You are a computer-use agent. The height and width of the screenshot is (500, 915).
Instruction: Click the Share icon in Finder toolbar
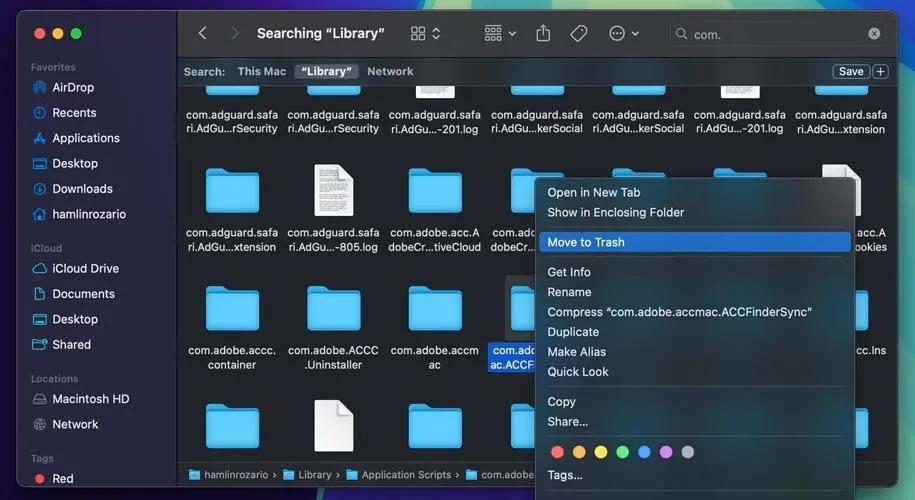543,34
